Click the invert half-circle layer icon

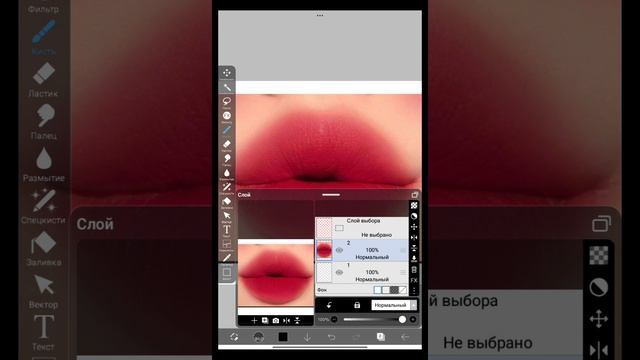click(x=414, y=216)
